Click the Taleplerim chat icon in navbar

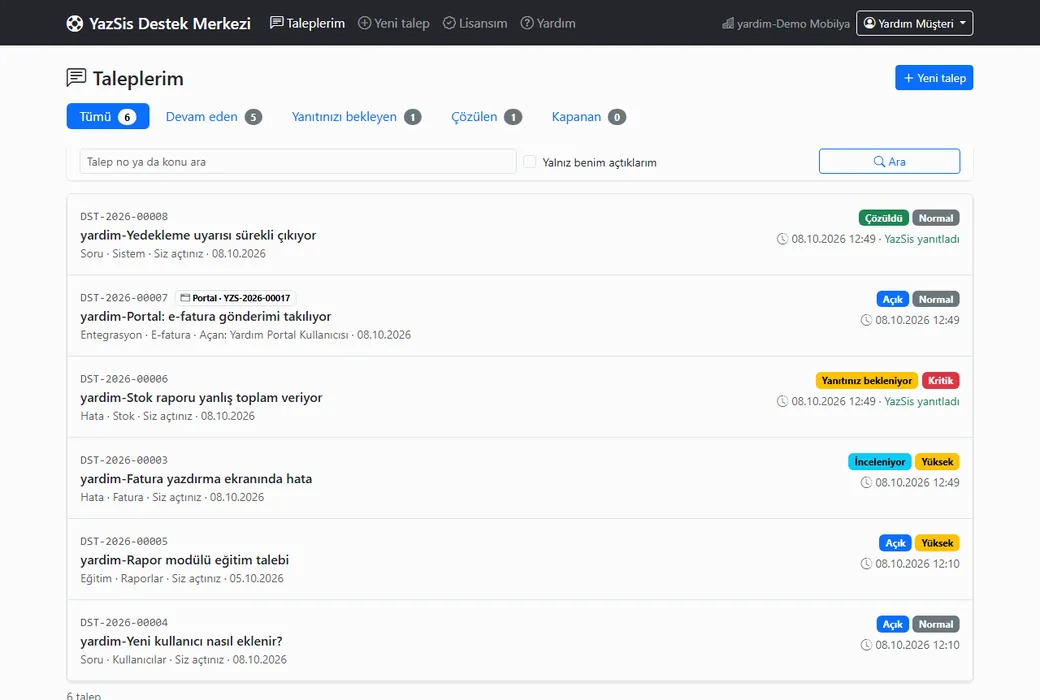277,23
